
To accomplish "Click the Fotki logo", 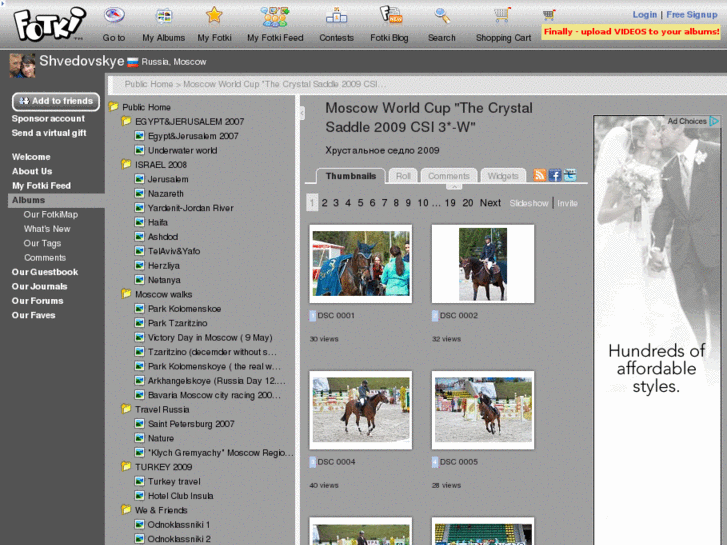I will [x=50, y=23].
